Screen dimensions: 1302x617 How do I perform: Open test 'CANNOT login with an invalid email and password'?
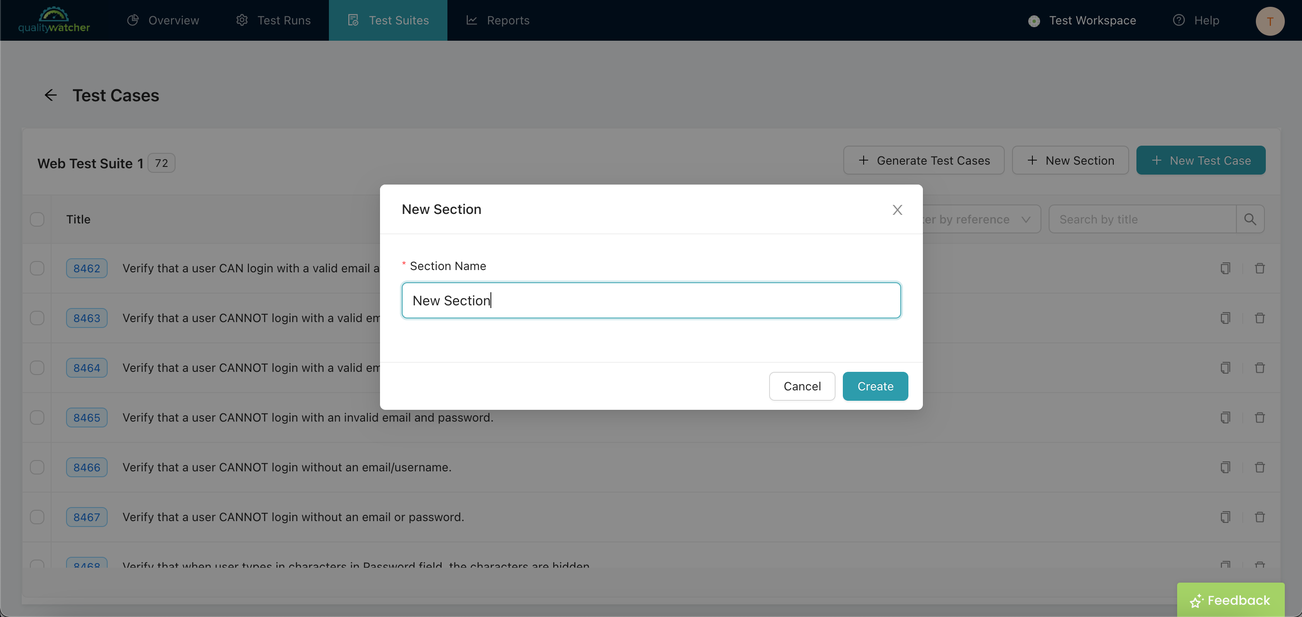coord(308,417)
